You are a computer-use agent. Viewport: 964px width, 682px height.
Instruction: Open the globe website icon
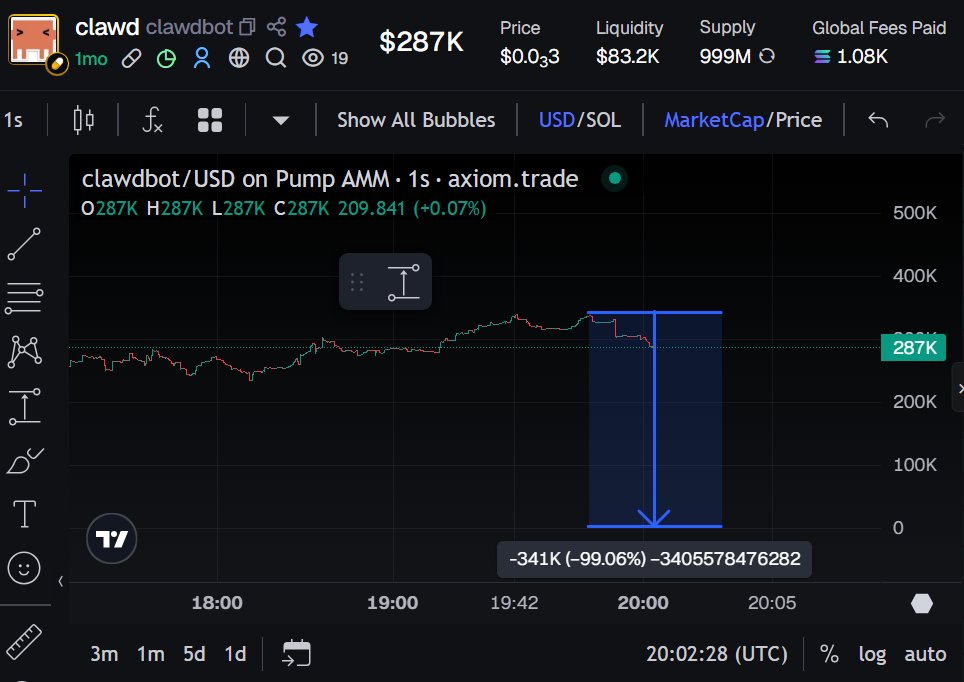click(x=239, y=58)
